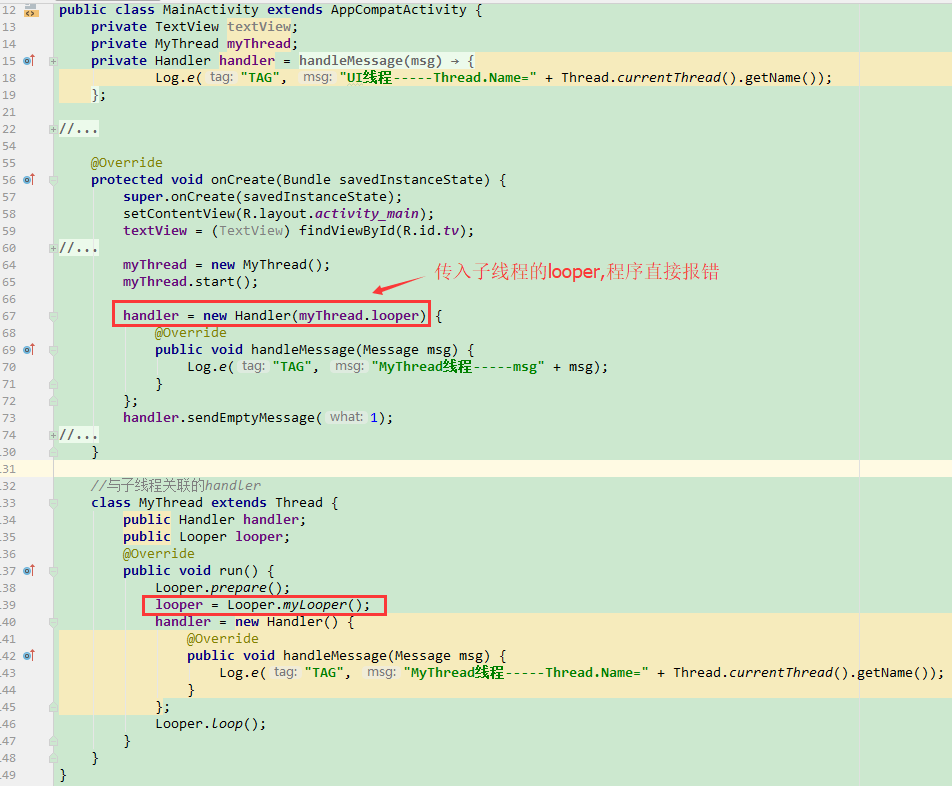The width and height of the screenshot is (952, 786).
Task: Collapse the MyThread Handler block starting 'handler = new Handler() {'
Action: coord(53,622)
